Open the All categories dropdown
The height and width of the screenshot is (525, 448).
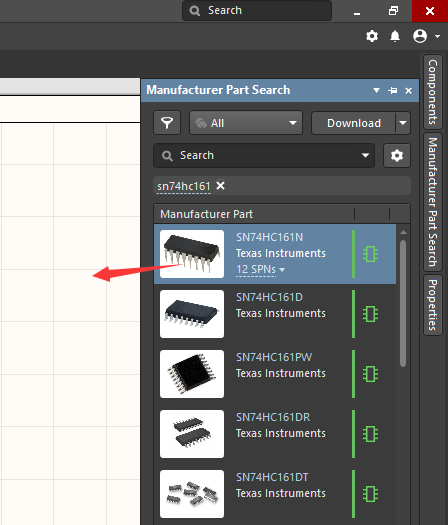pos(246,123)
